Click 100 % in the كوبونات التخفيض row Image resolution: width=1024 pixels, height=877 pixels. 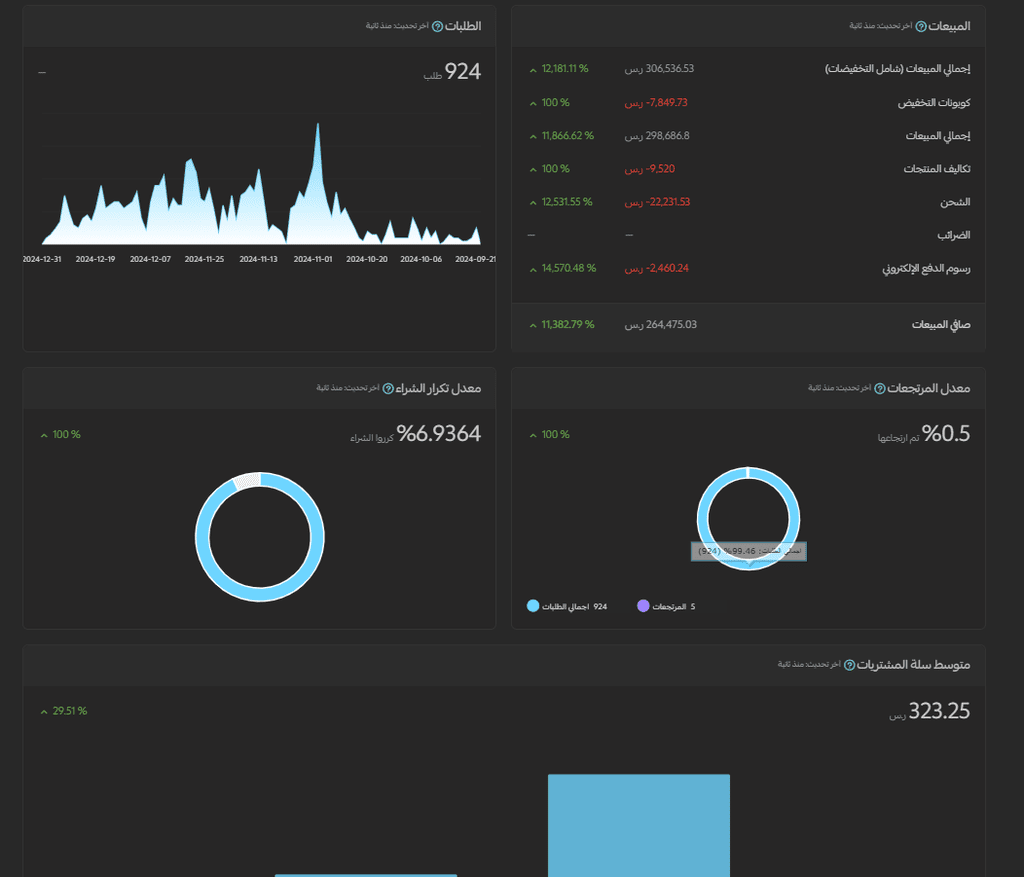point(555,103)
